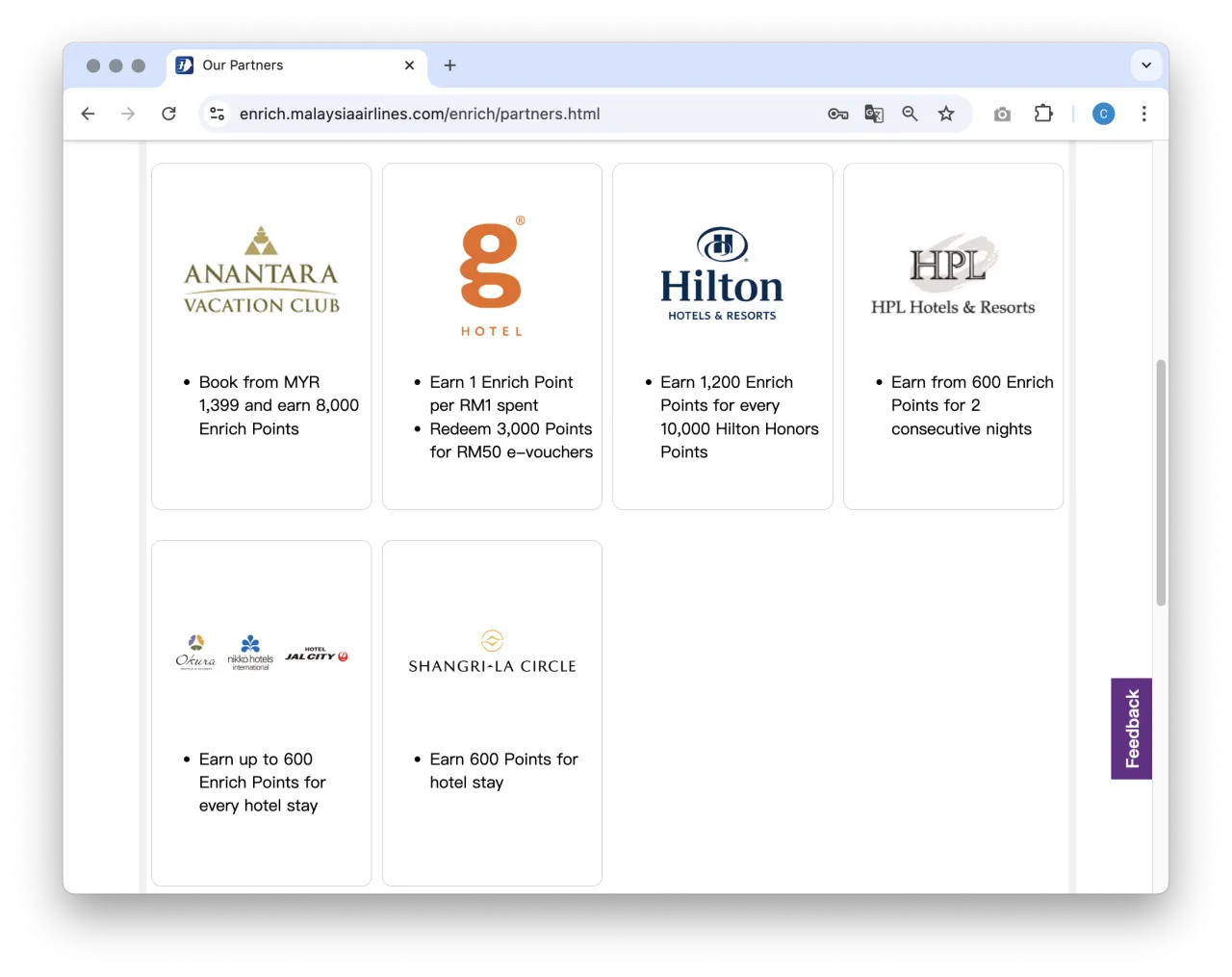Viewport: 1232px width, 977px height.
Task: Open the saved passwords key icon
Action: tap(837, 114)
